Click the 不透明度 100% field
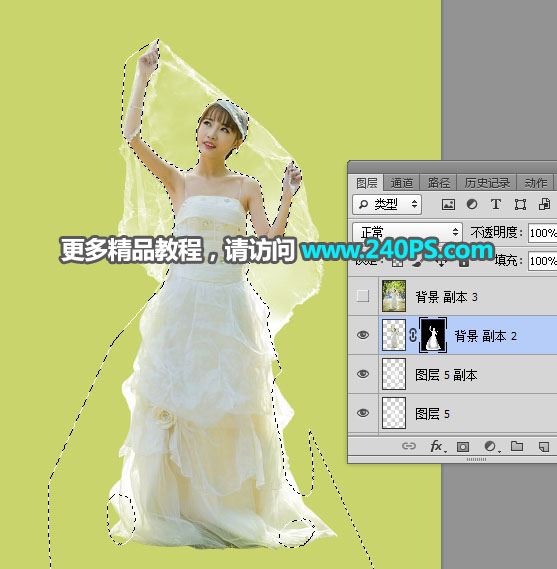 pos(542,233)
